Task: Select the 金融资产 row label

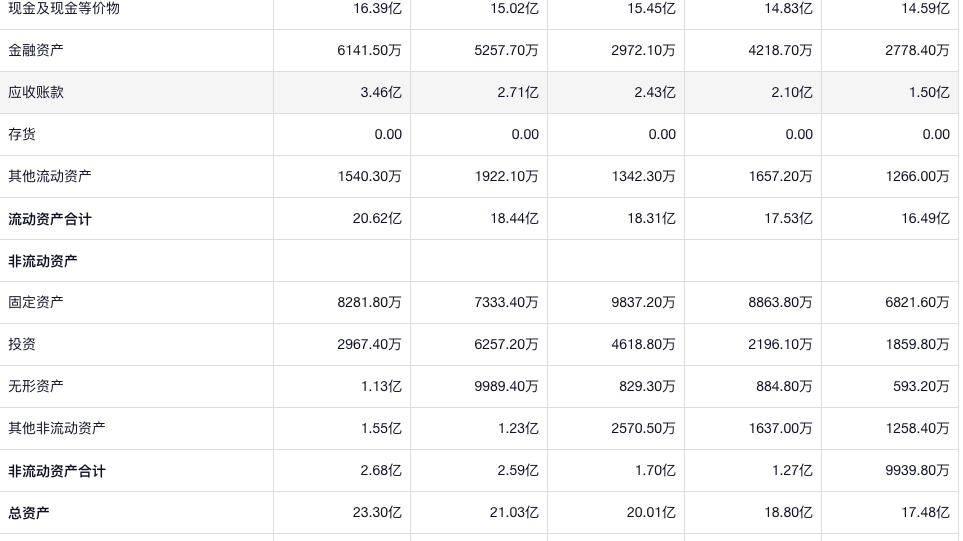Action: 36,50
